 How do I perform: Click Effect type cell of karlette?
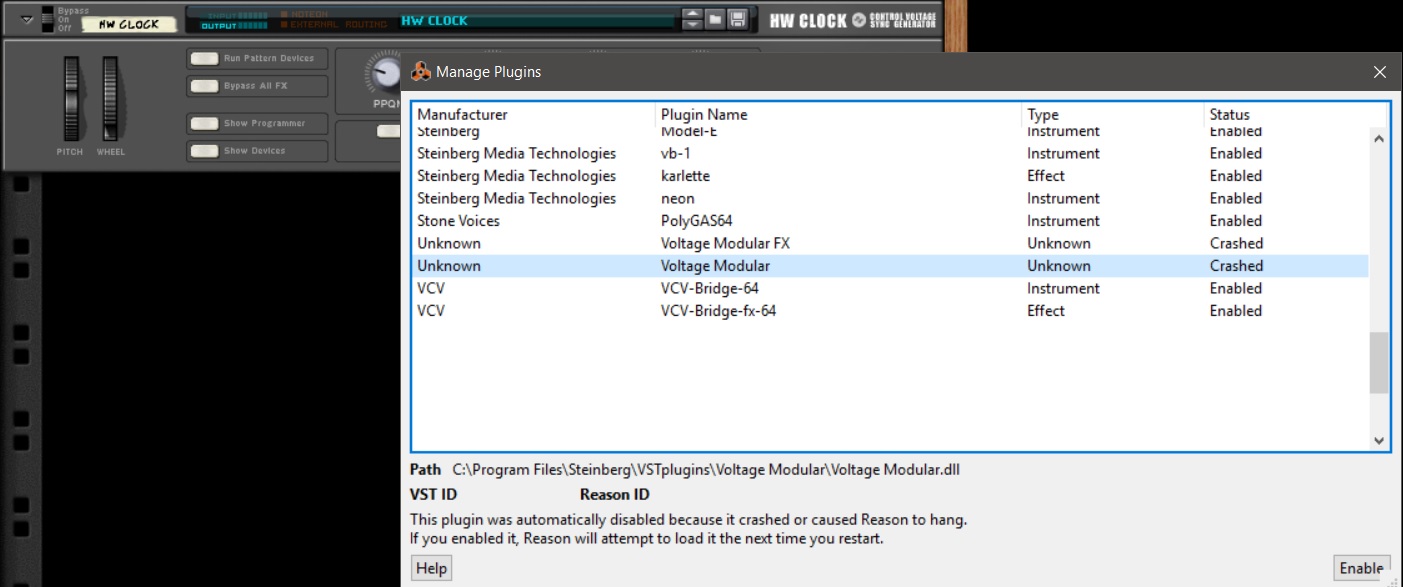pos(1045,176)
